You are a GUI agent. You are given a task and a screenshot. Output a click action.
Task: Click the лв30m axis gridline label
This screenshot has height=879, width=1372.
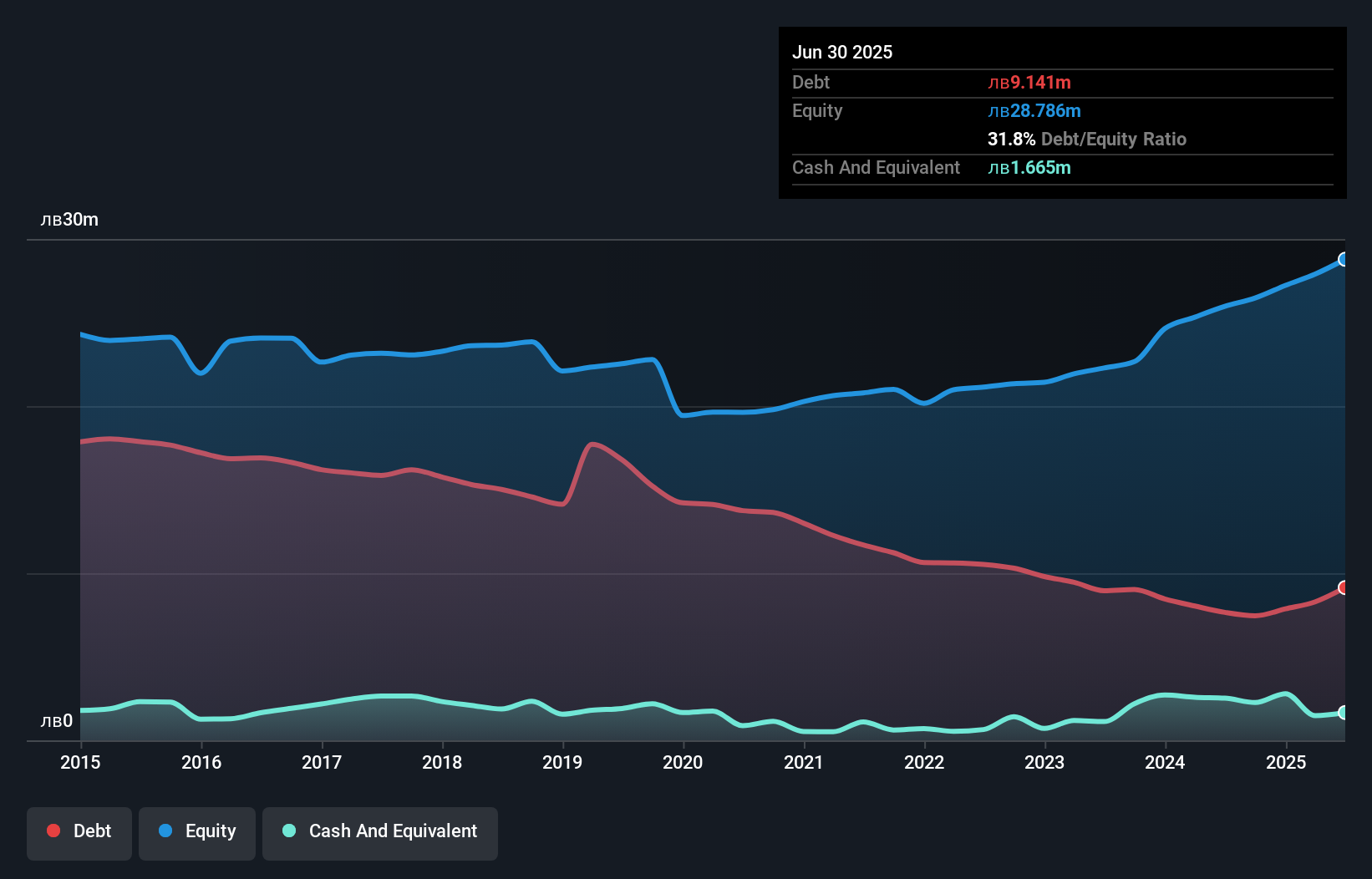click(69, 219)
